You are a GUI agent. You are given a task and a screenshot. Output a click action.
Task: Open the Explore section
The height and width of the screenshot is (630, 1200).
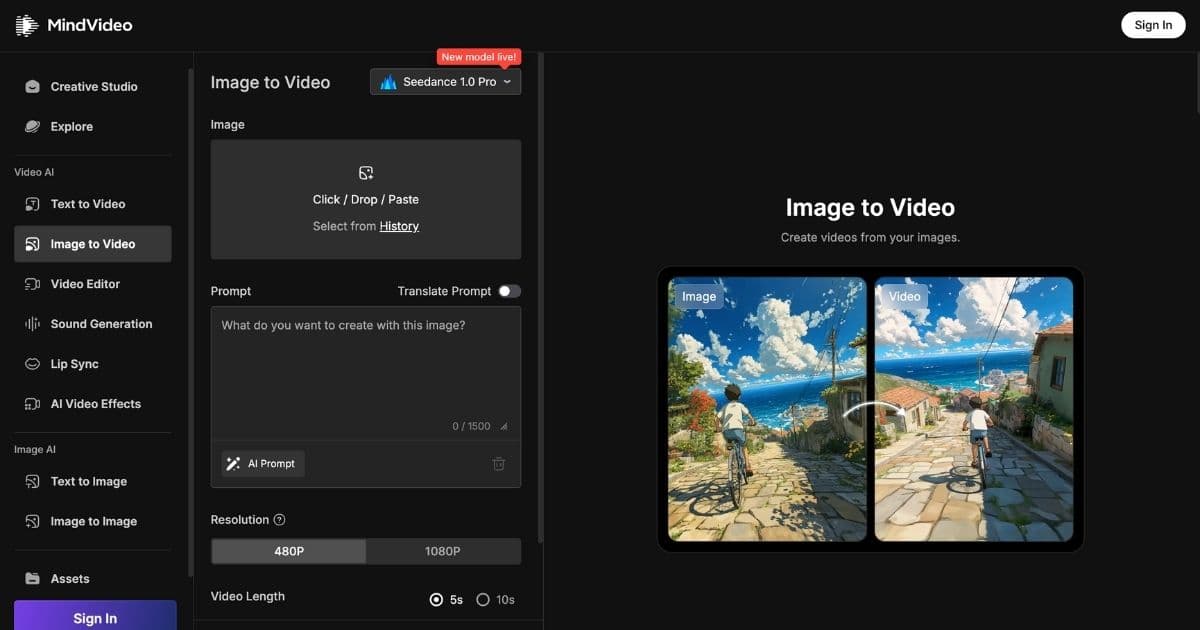(71, 126)
